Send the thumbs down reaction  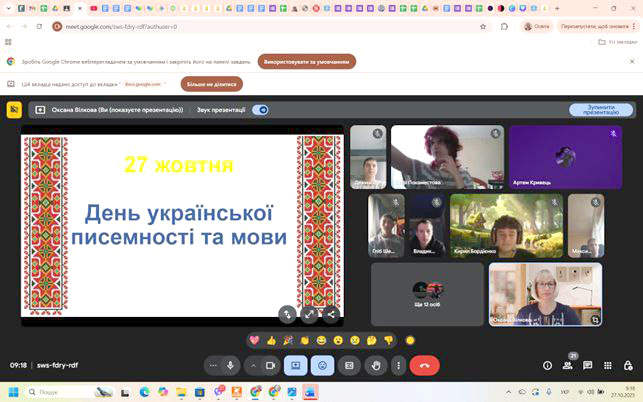(389, 340)
